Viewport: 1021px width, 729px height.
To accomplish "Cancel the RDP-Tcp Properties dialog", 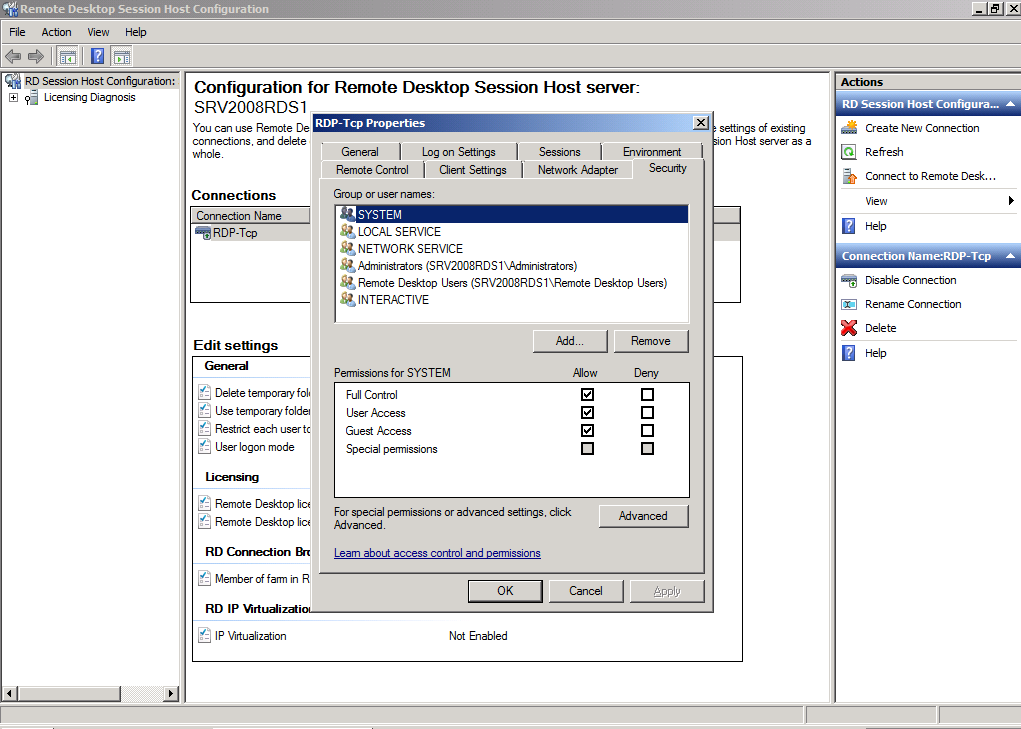I will pyautogui.click(x=586, y=591).
